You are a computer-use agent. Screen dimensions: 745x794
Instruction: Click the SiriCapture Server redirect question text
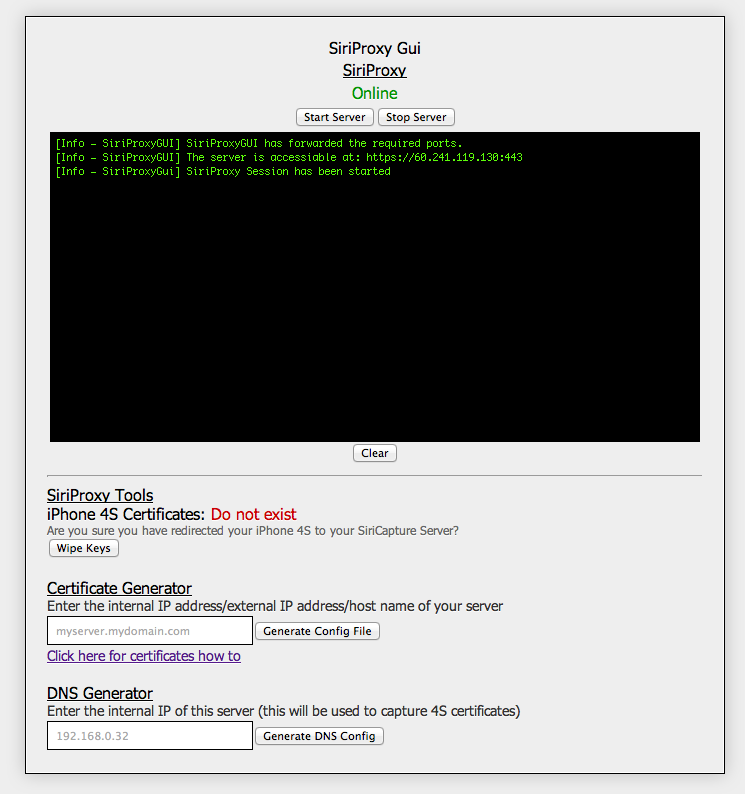pos(253,531)
